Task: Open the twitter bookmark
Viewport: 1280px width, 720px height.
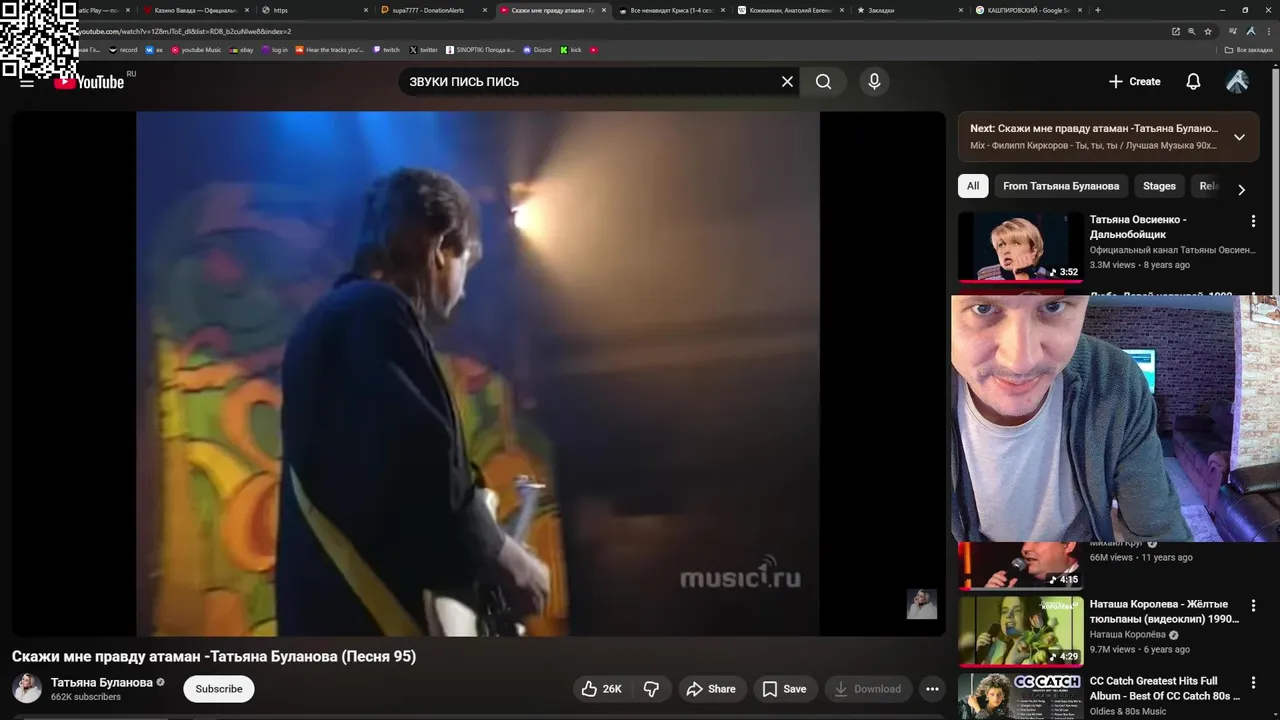Action: [424, 50]
